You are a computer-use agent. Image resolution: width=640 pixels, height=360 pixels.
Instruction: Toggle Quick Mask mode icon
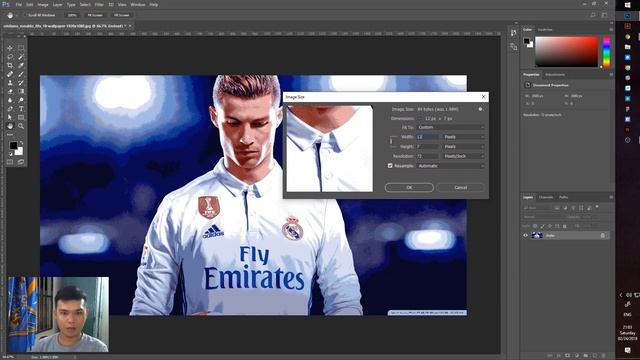10,162
